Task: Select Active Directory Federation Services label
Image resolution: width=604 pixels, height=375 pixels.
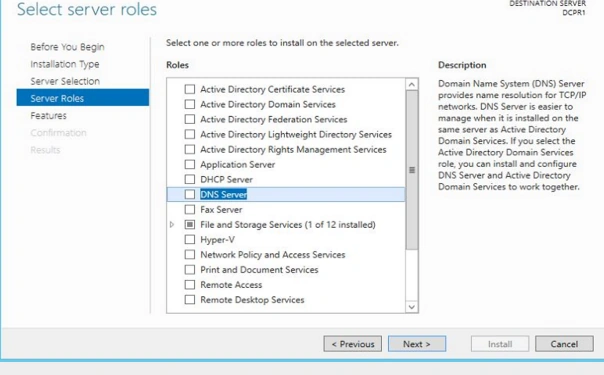Action: (273, 119)
